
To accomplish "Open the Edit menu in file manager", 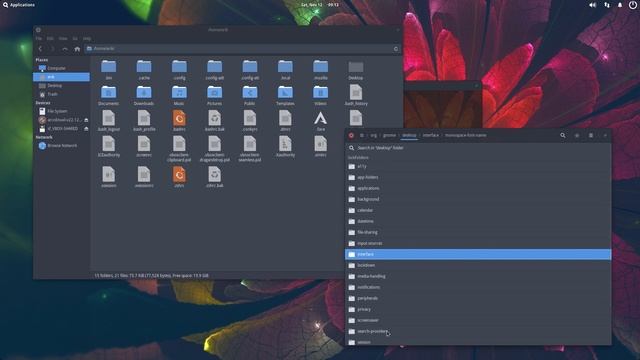I will pyautogui.click(x=50, y=38).
